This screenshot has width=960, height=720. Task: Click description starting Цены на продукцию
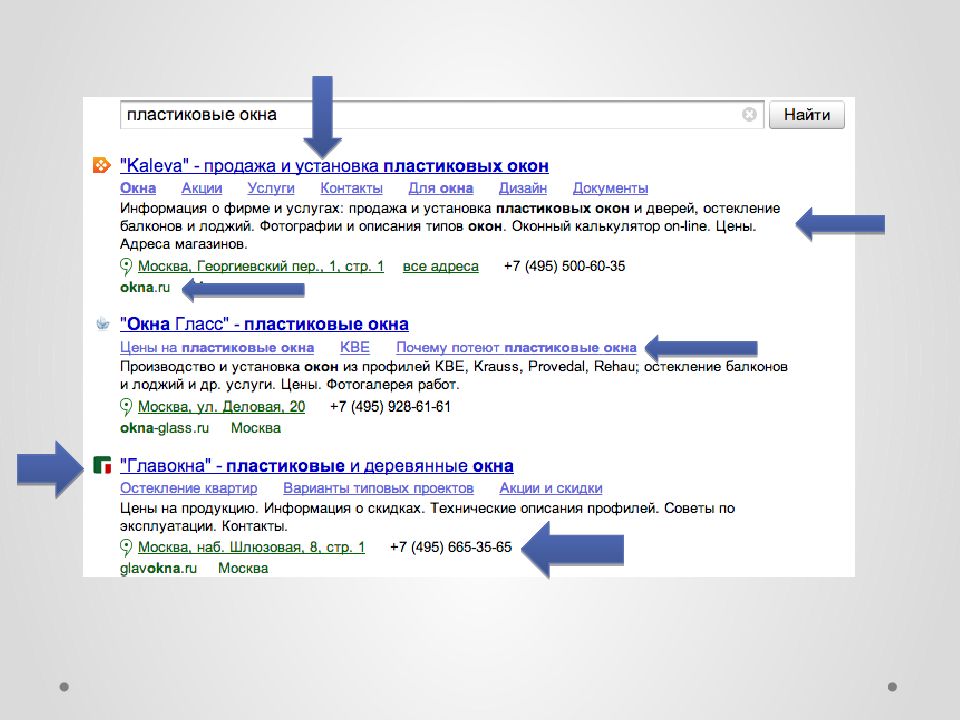(427, 517)
